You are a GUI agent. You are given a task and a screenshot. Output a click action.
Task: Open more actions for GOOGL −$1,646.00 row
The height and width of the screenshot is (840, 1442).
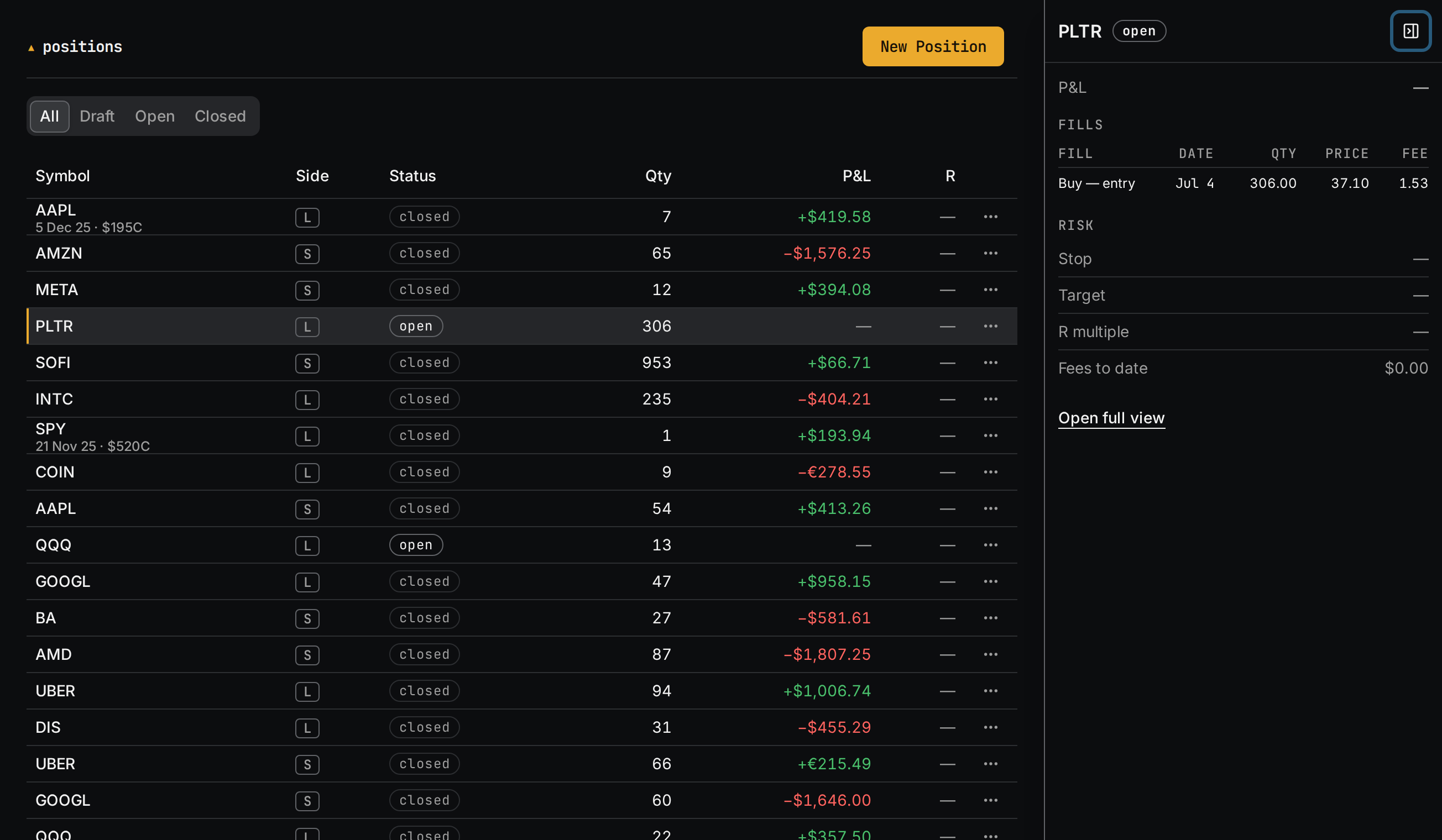pos(990,801)
